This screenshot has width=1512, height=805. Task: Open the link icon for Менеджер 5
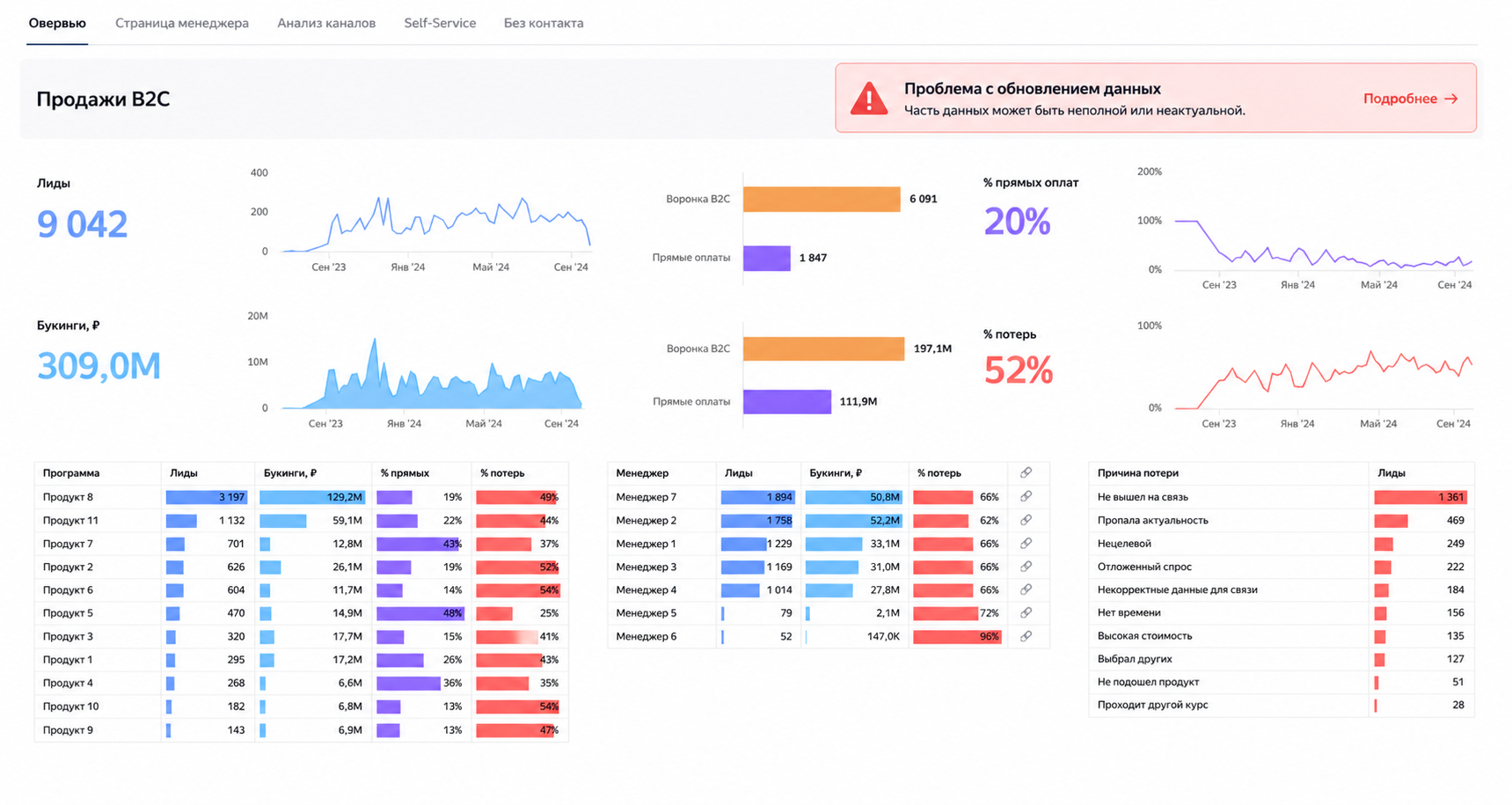[1026, 612]
